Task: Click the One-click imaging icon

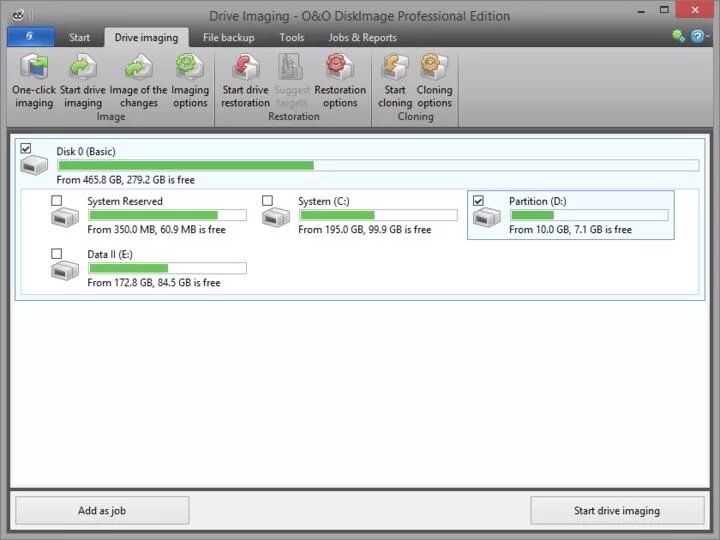Action: click(34, 68)
